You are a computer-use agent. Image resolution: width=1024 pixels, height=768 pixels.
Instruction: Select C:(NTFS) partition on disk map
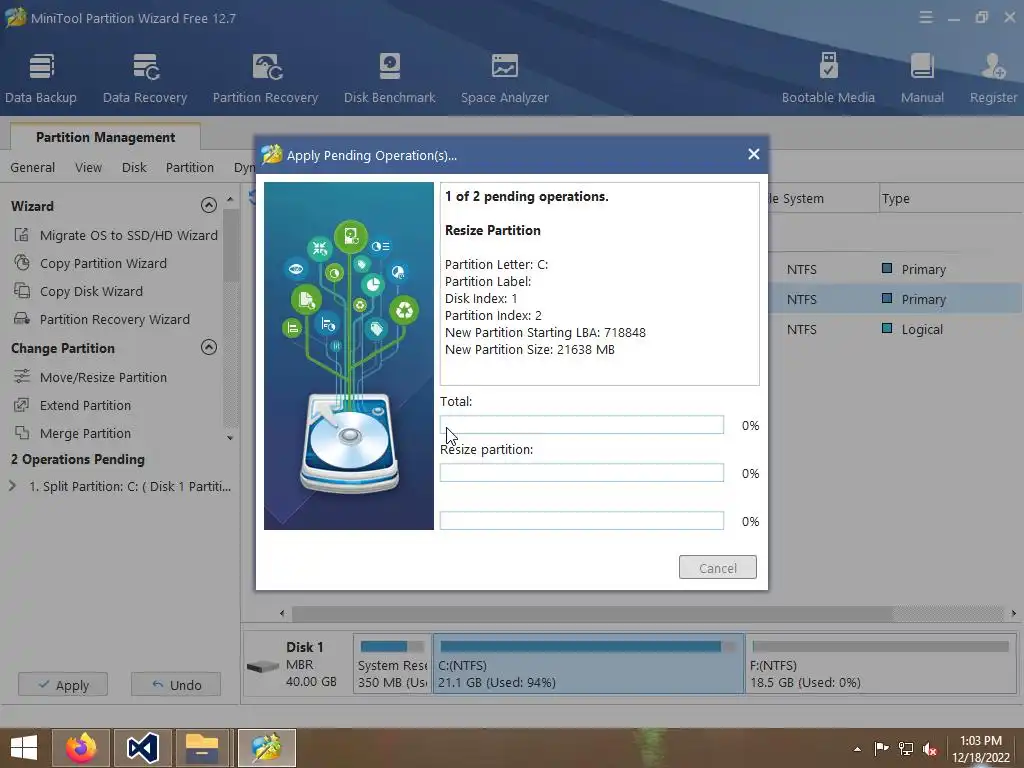point(588,664)
